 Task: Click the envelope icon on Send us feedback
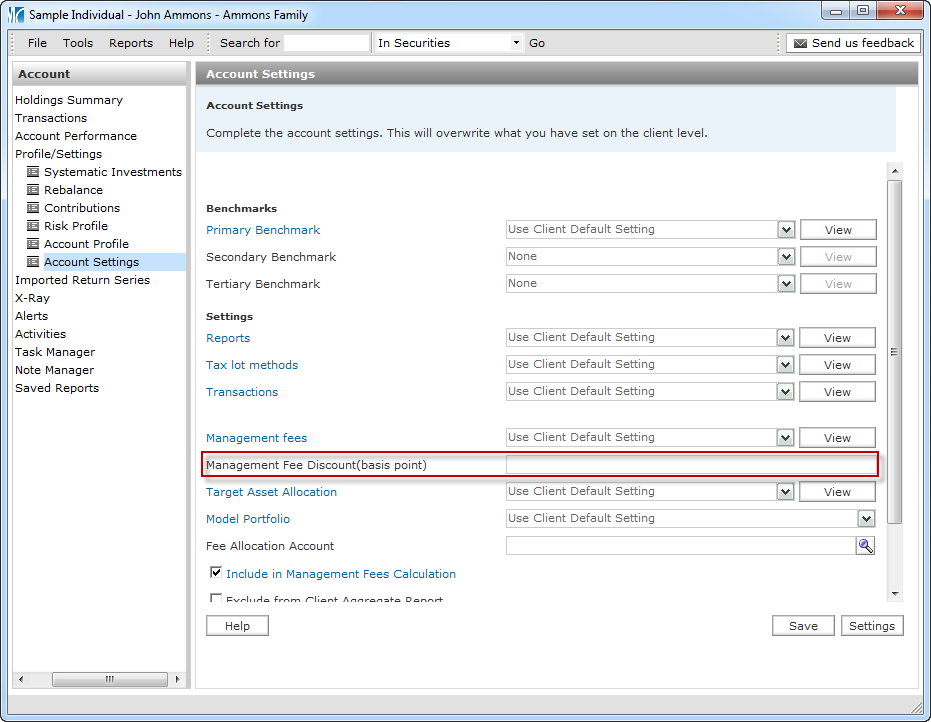799,43
